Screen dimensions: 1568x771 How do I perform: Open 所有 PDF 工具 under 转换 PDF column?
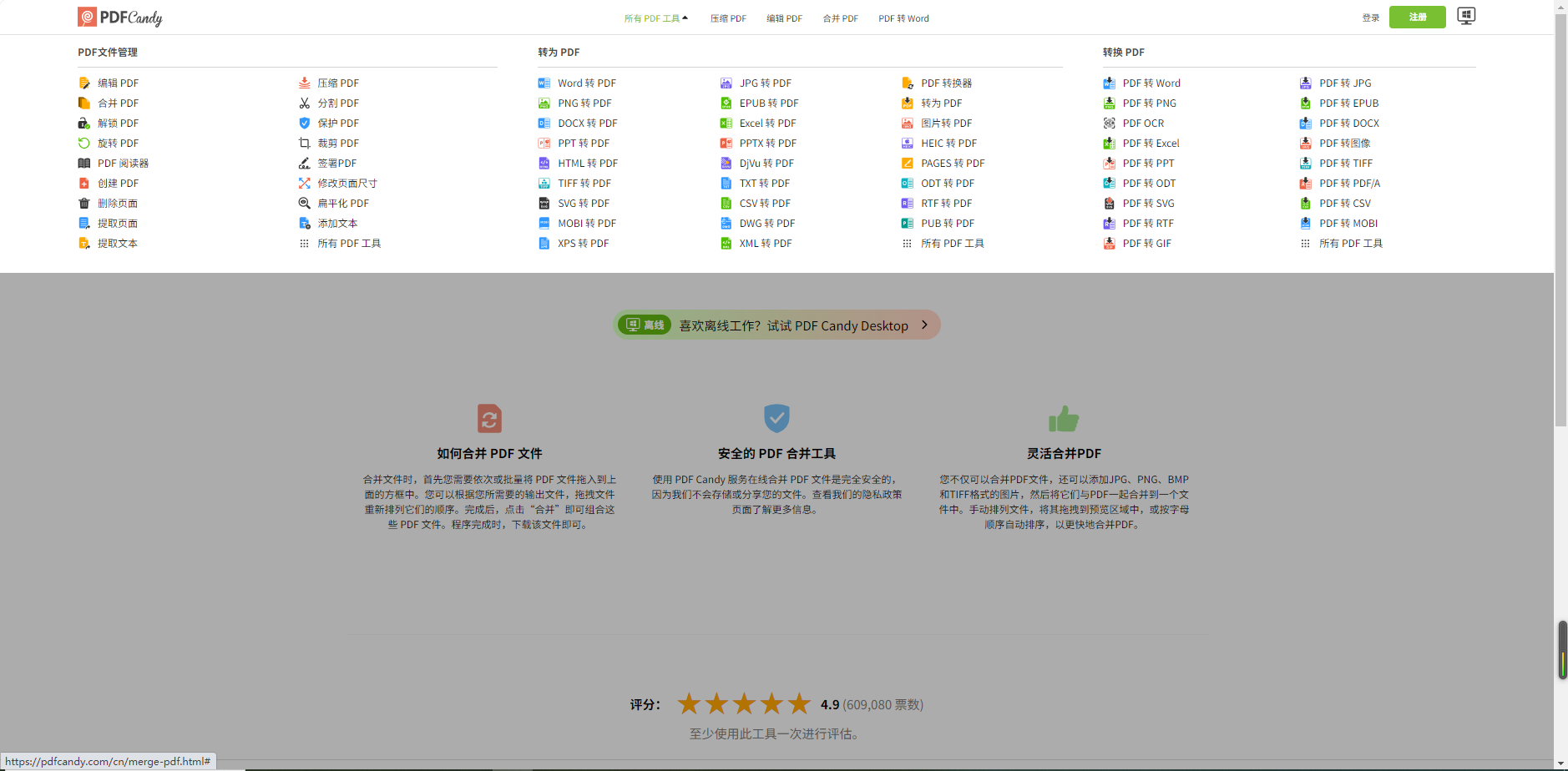point(1350,244)
